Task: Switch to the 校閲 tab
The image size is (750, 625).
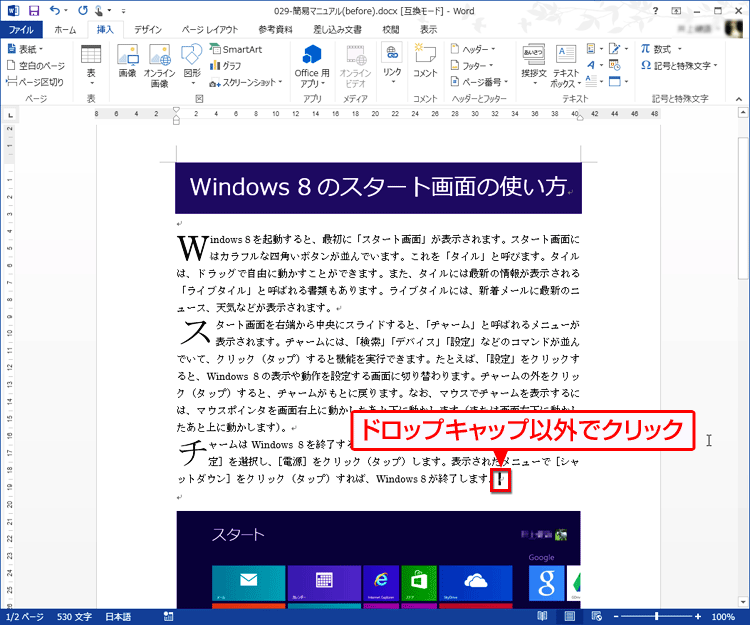Action: (x=391, y=30)
